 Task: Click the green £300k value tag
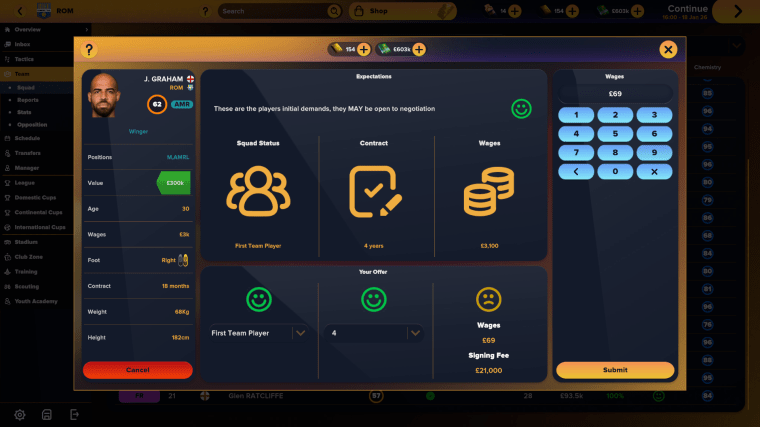click(174, 183)
